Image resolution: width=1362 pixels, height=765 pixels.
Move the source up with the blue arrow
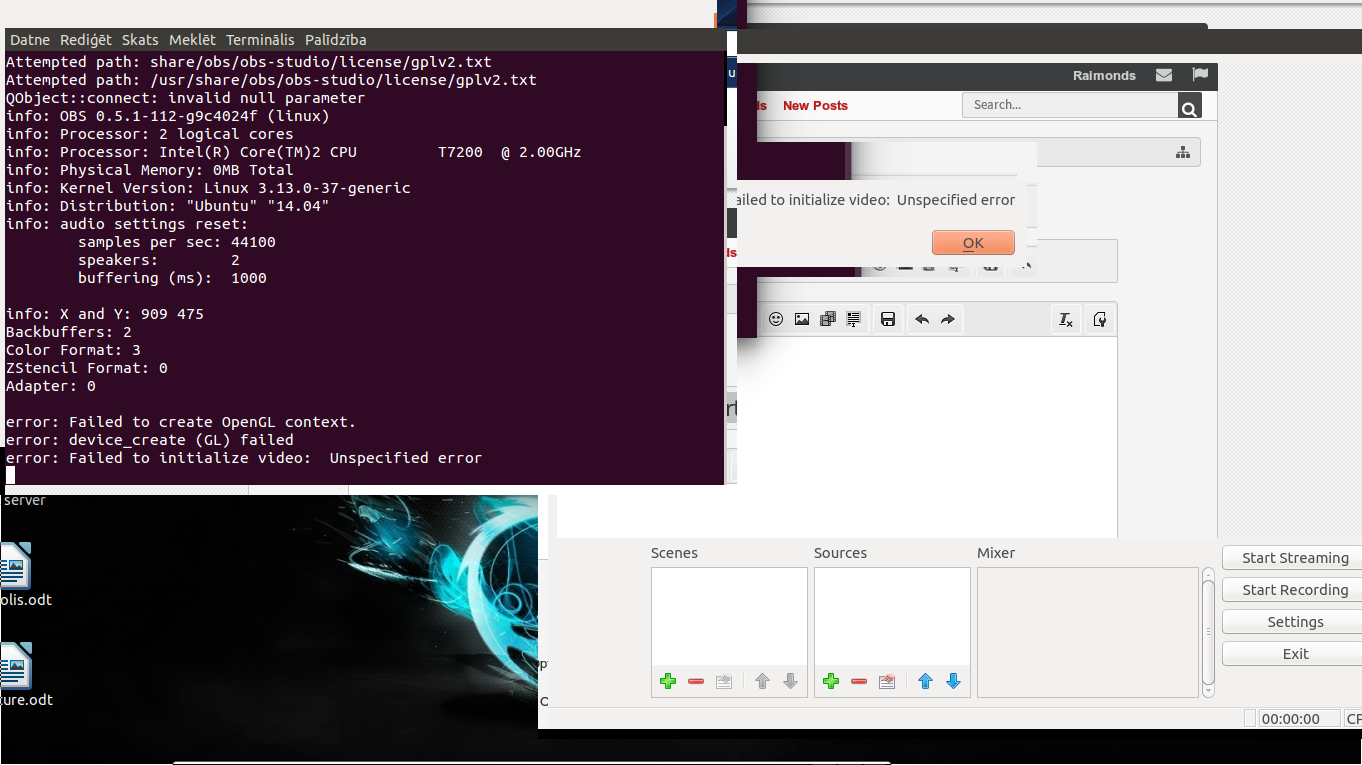point(925,681)
